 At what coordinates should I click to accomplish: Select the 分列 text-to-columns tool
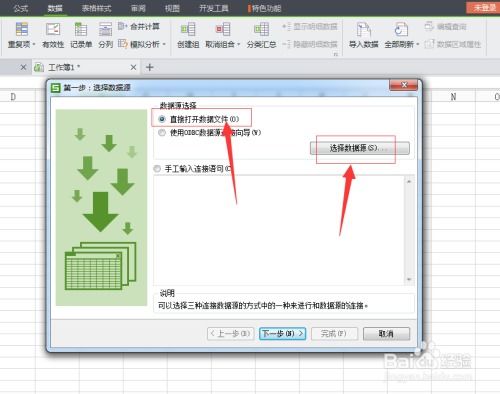coord(106,35)
